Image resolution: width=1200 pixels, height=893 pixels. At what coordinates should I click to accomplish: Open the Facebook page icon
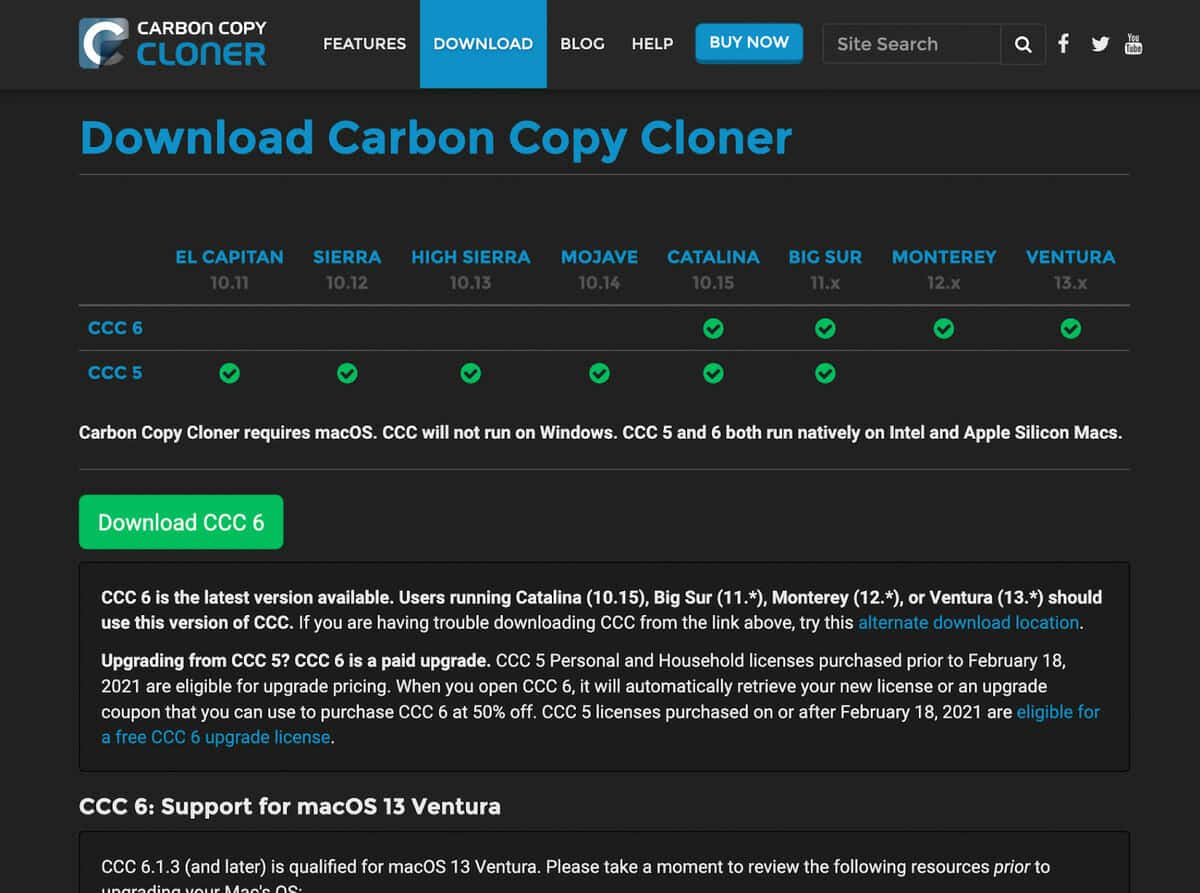tap(1064, 44)
